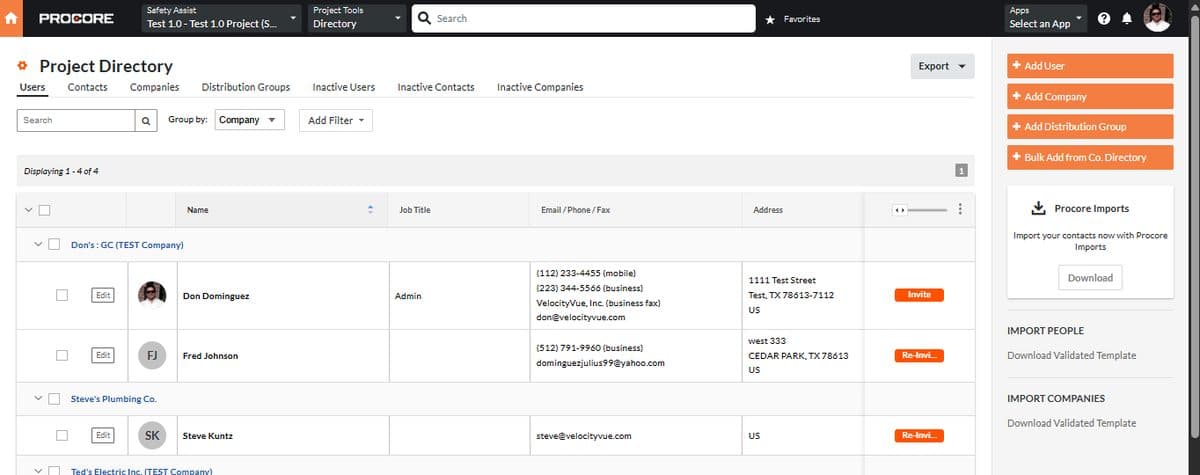Open the help question mark icon

[x=1103, y=19]
